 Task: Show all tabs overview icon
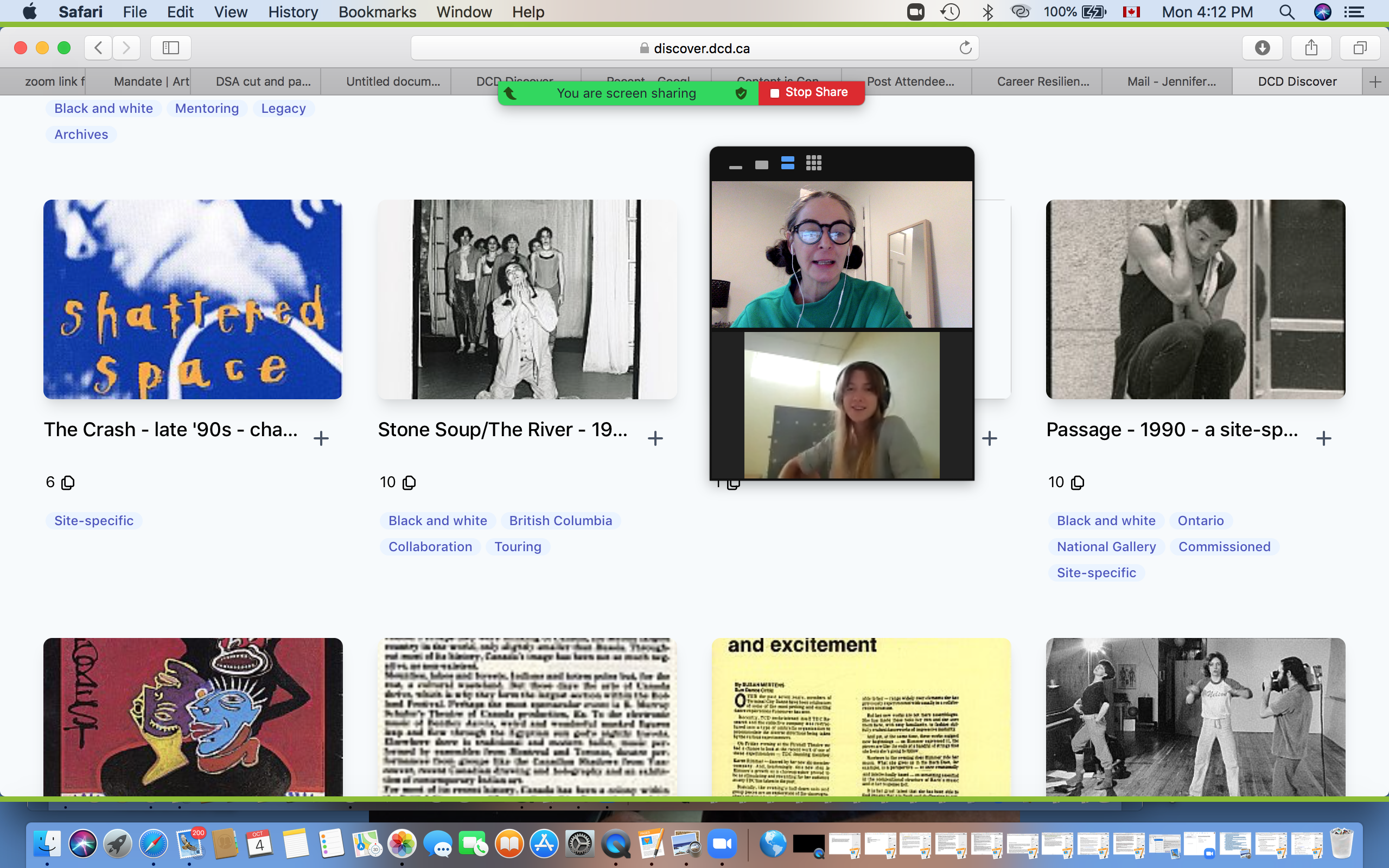[x=1359, y=48]
